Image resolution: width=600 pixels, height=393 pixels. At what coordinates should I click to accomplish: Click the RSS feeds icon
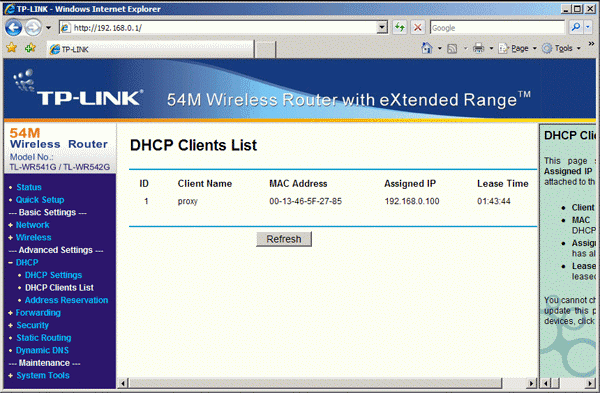(x=452, y=48)
